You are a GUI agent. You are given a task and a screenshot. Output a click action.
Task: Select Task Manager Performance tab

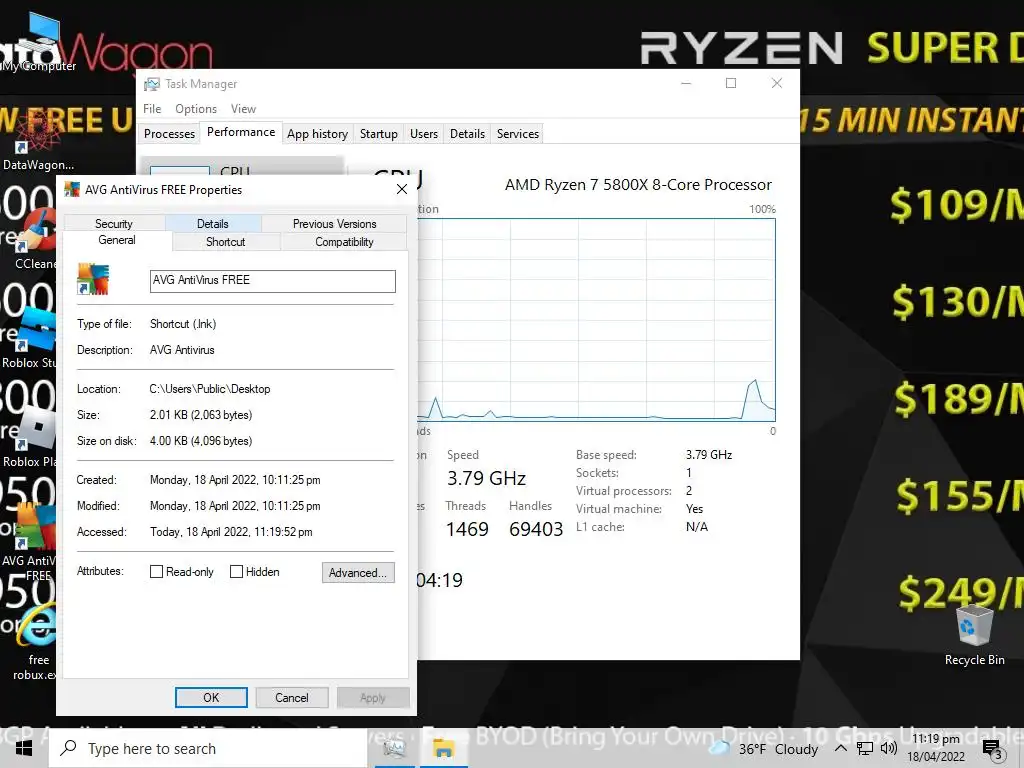pos(241,132)
